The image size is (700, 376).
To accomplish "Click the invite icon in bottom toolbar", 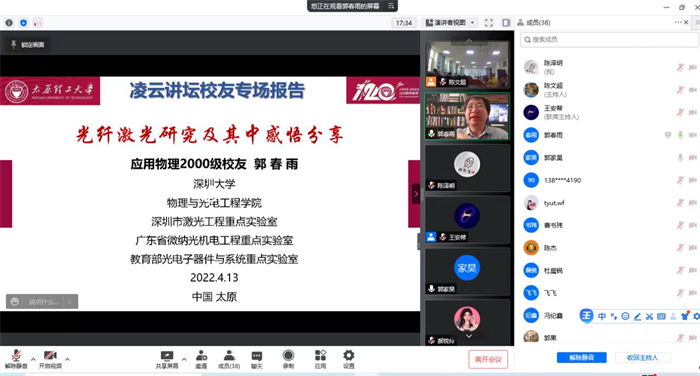I will [201, 356].
